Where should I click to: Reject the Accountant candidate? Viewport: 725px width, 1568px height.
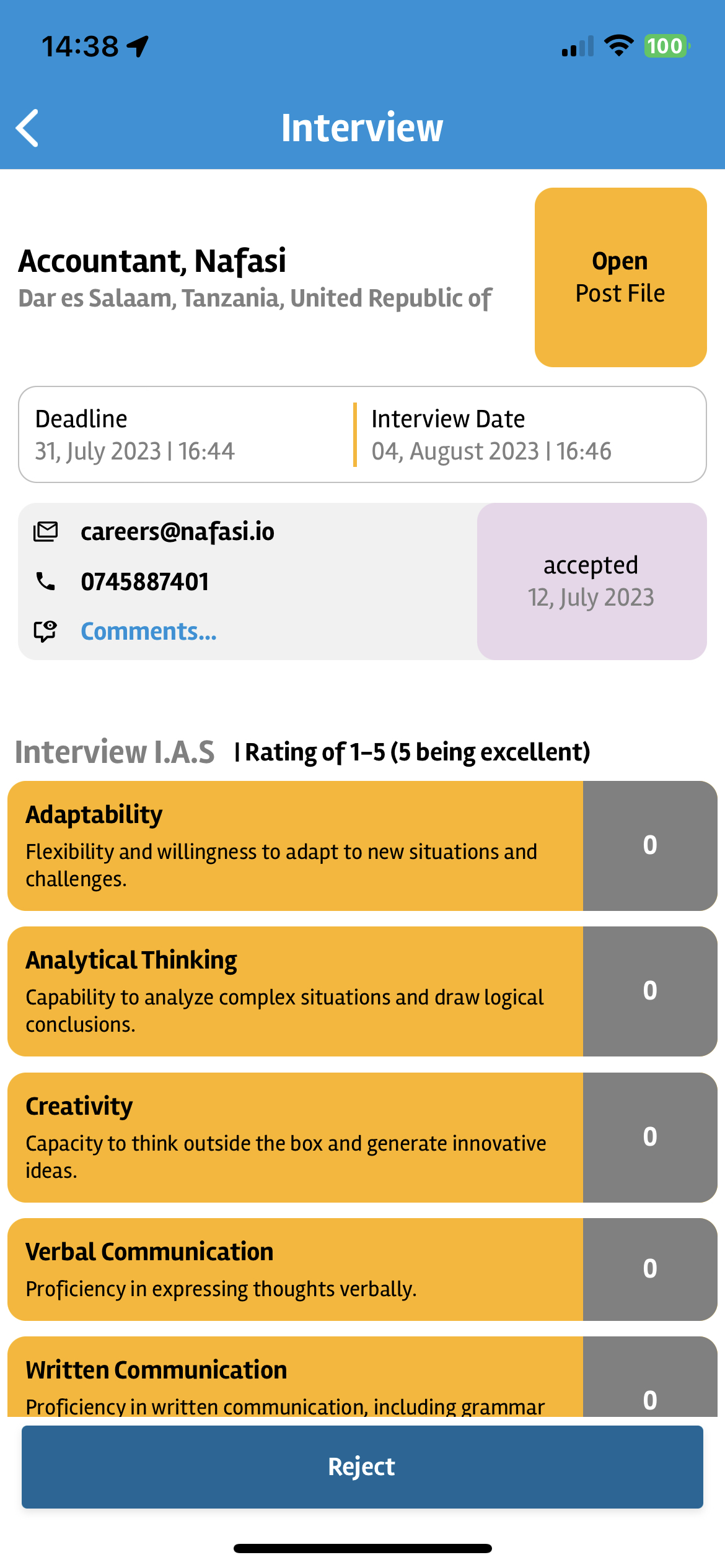(x=362, y=1466)
